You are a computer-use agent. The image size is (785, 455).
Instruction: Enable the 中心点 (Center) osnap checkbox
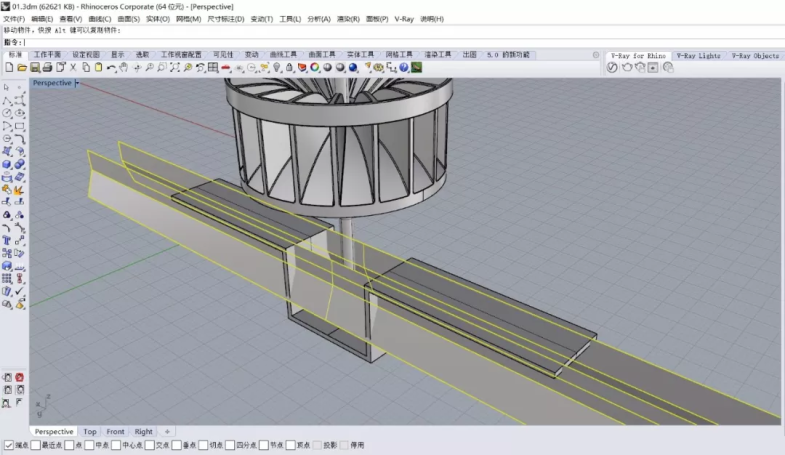(115, 445)
